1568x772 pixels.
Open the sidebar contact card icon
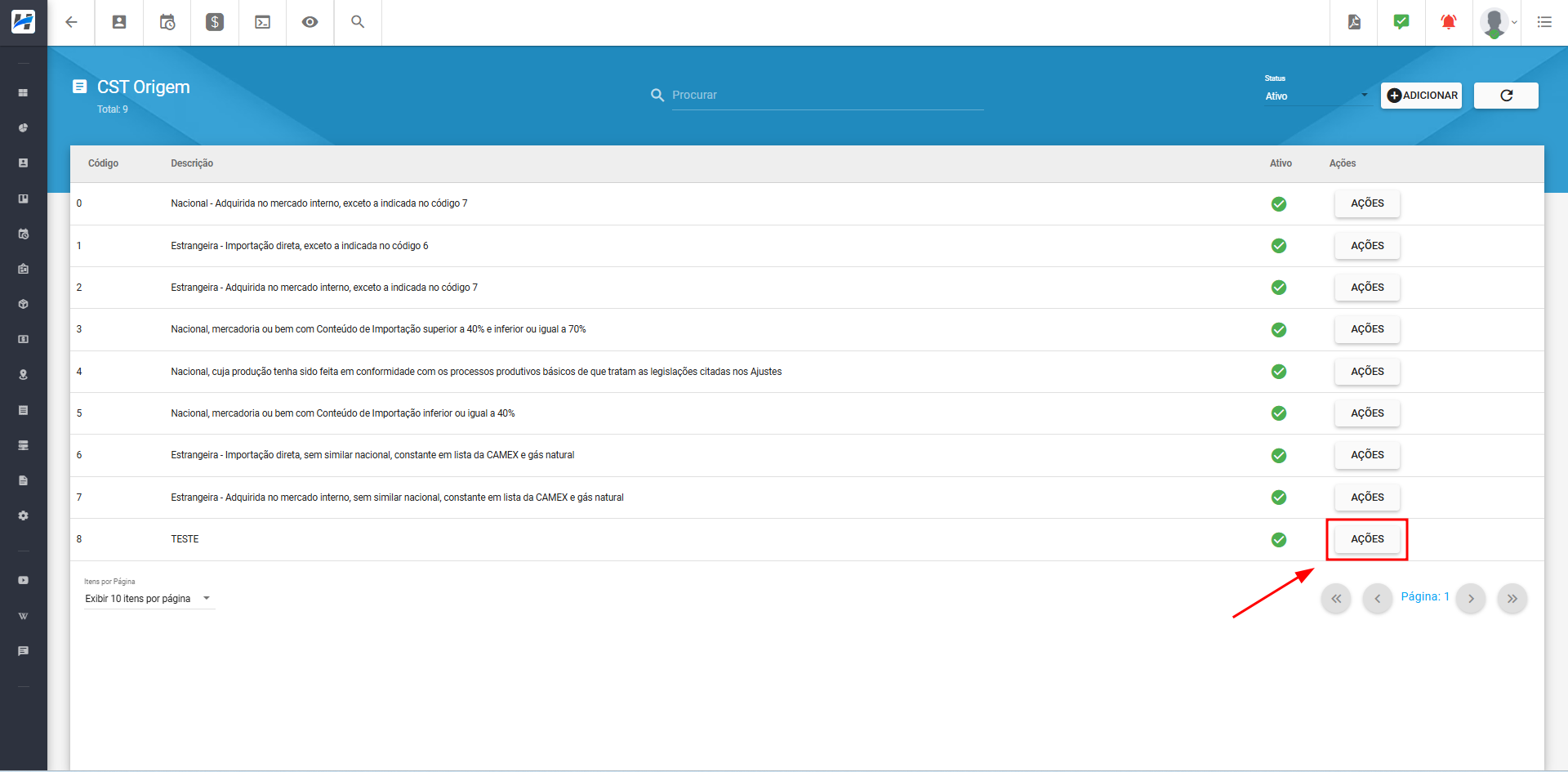(x=23, y=163)
